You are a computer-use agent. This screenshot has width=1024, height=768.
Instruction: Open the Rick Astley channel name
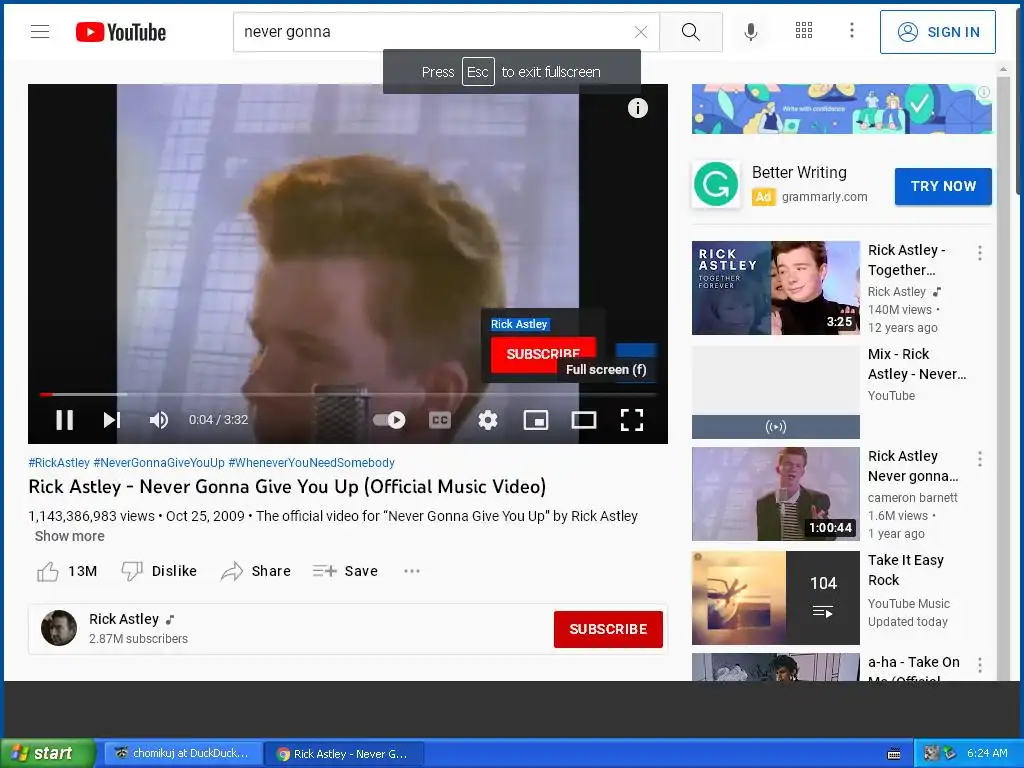tap(124, 619)
